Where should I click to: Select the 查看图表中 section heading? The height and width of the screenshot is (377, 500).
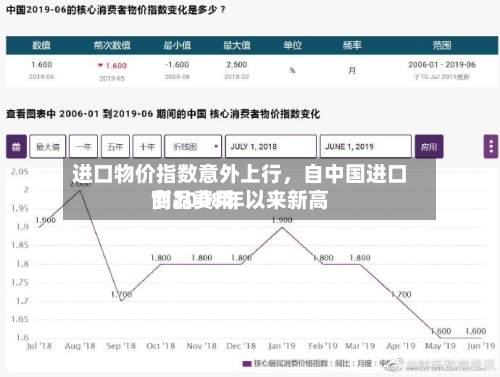pyautogui.click(x=163, y=114)
